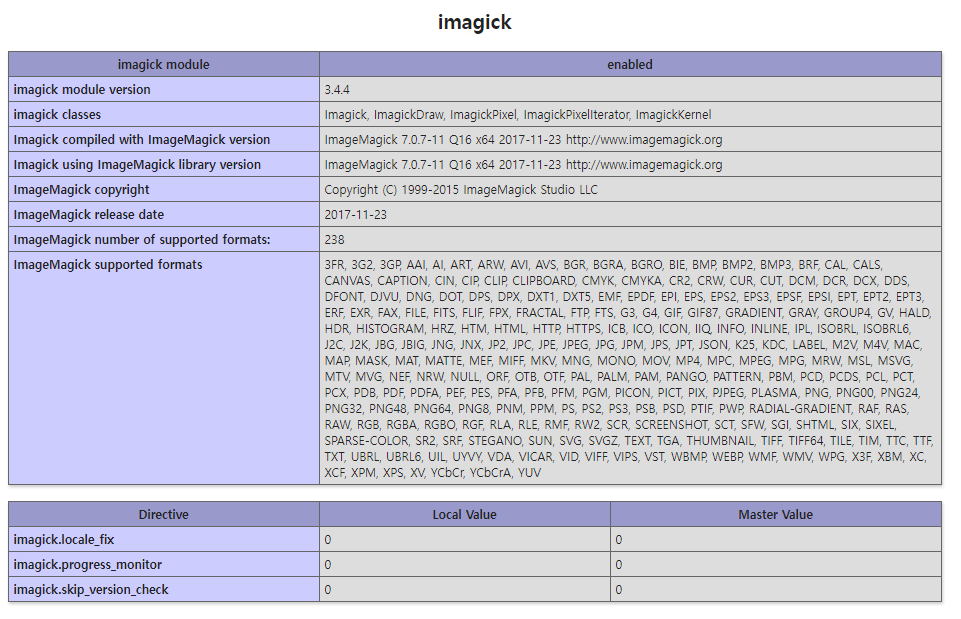Click the "Master Value" column header

click(776, 515)
